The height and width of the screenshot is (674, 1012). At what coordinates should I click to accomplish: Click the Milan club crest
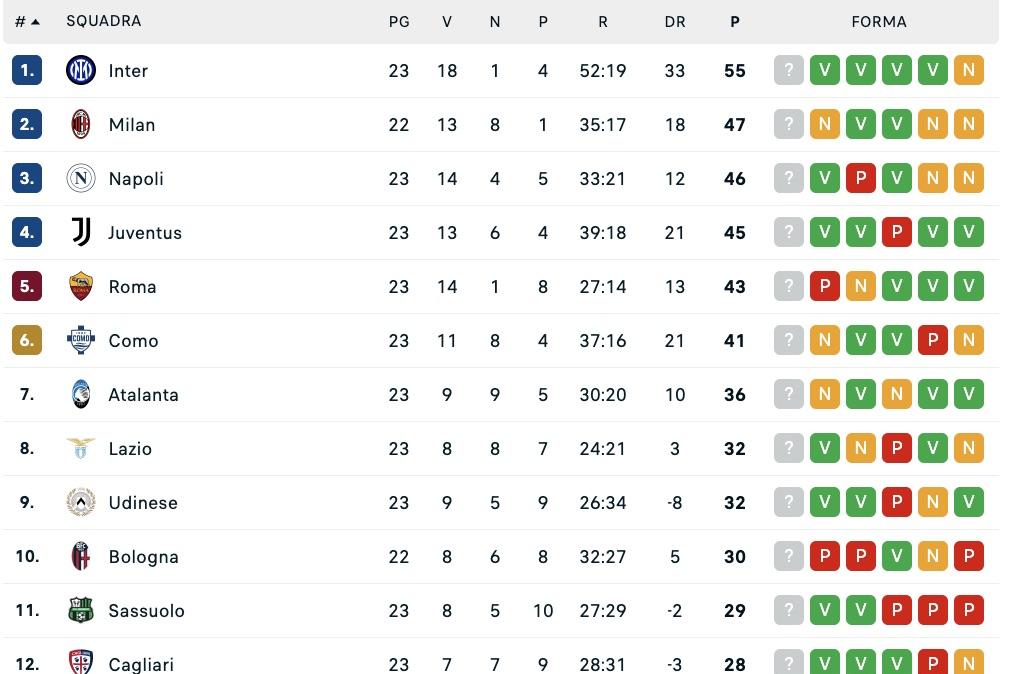tap(81, 124)
